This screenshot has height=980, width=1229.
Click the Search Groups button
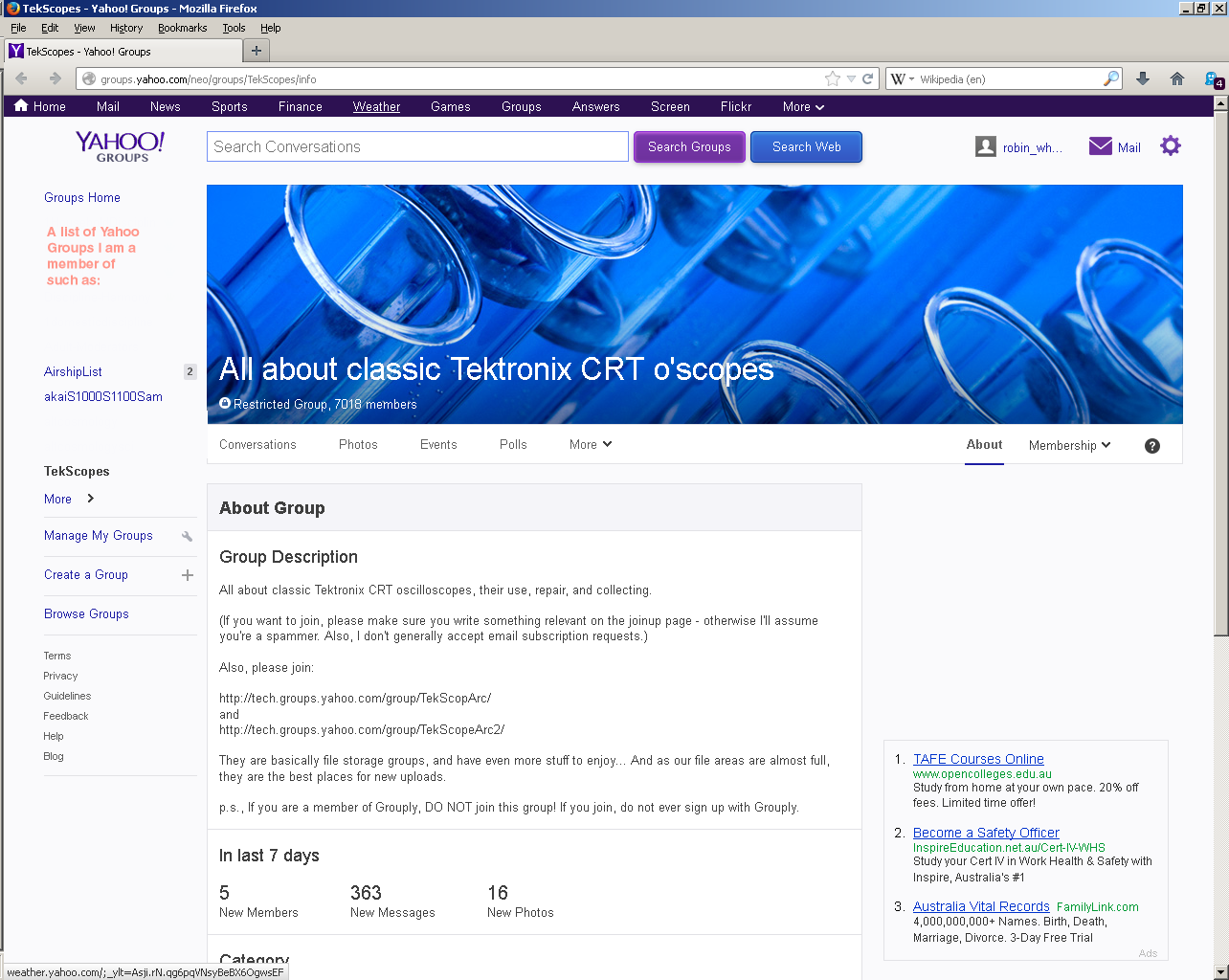[689, 146]
